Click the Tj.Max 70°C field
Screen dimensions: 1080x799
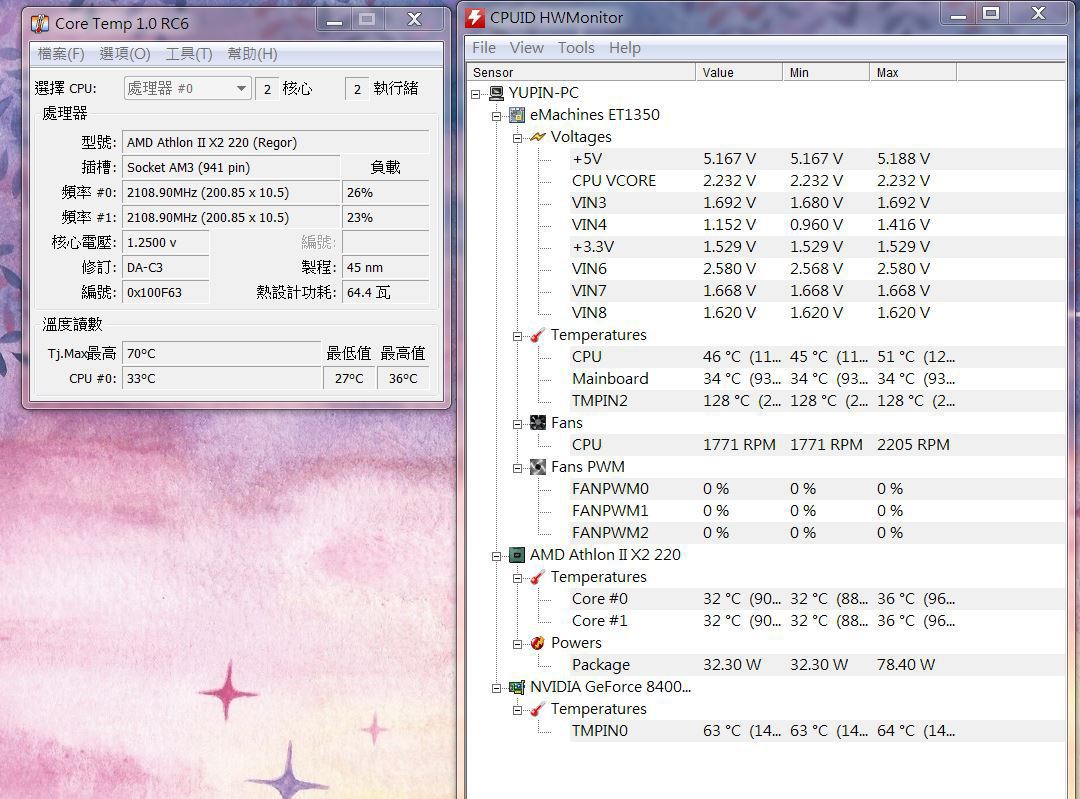(x=221, y=353)
